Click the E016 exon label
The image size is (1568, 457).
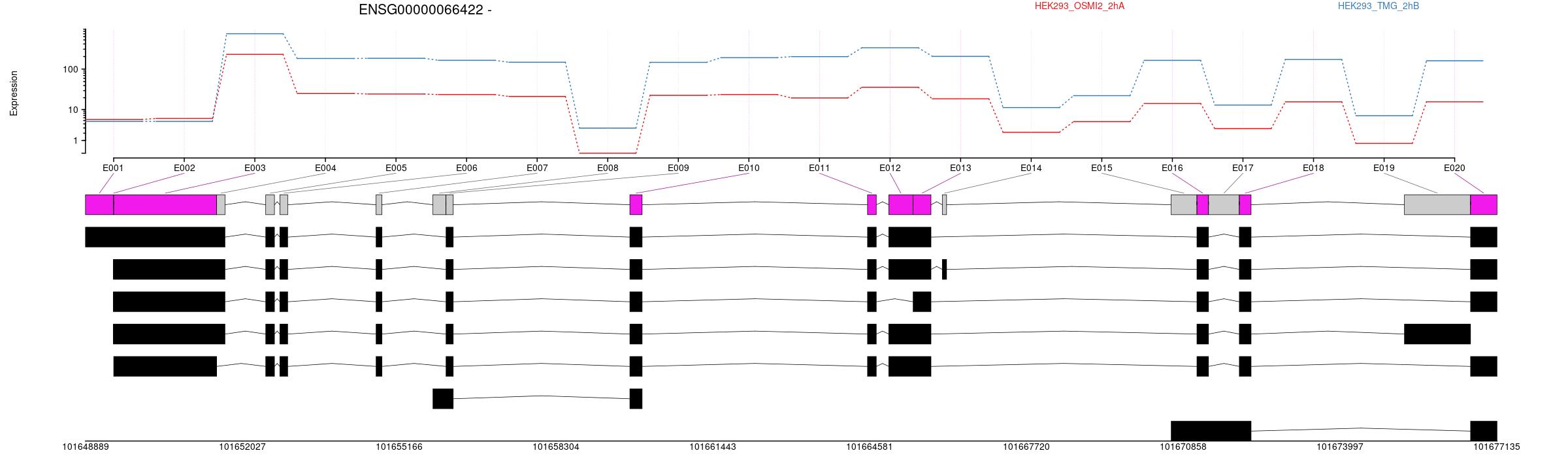(x=1172, y=168)
